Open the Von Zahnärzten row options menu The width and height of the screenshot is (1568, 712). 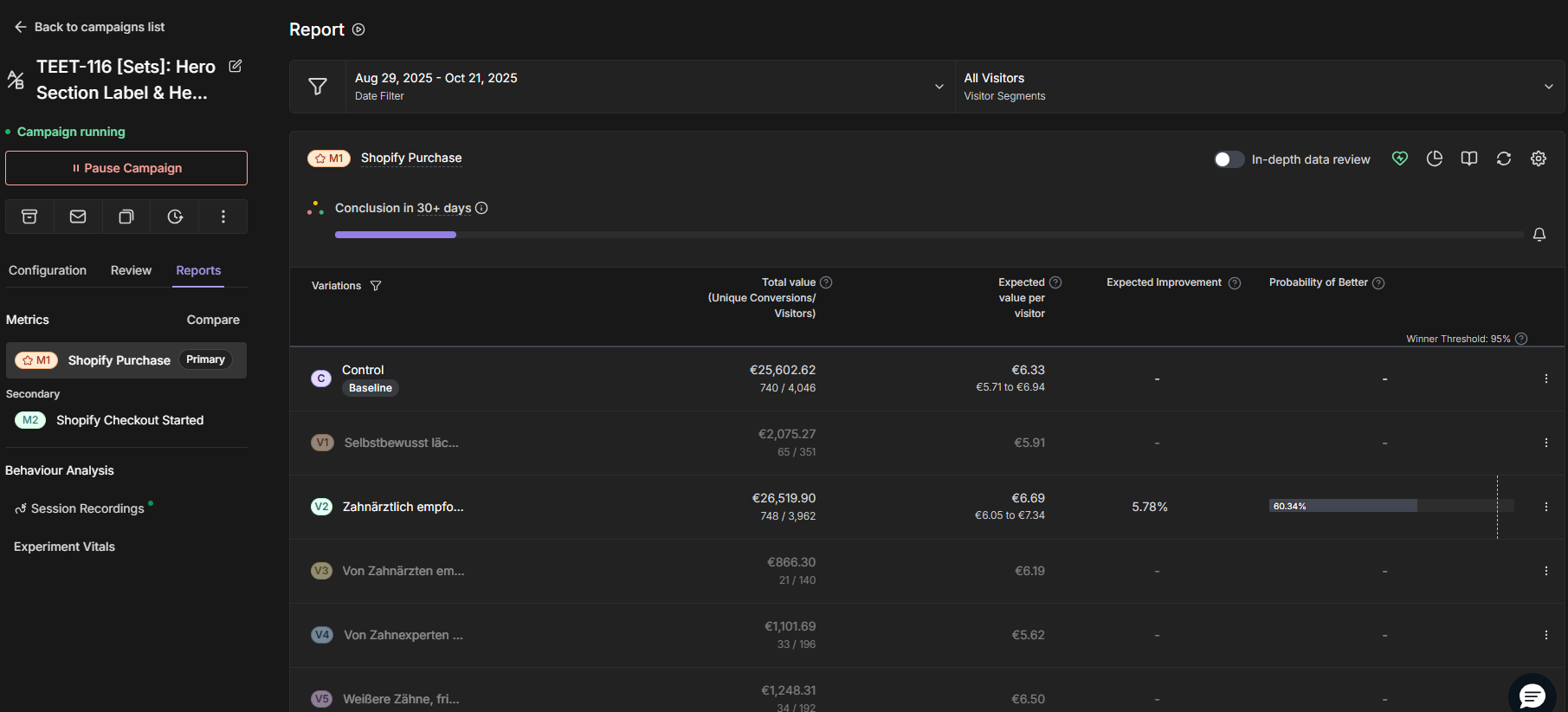[x=1546, y=571]
